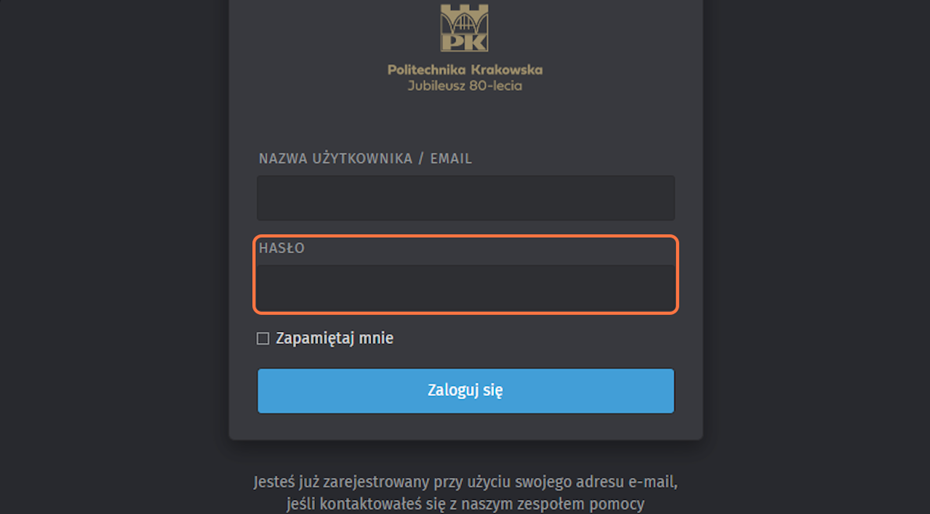Click the "HASŁO" field label
Viewport: 930px width, 514px height.
[282, 248]
